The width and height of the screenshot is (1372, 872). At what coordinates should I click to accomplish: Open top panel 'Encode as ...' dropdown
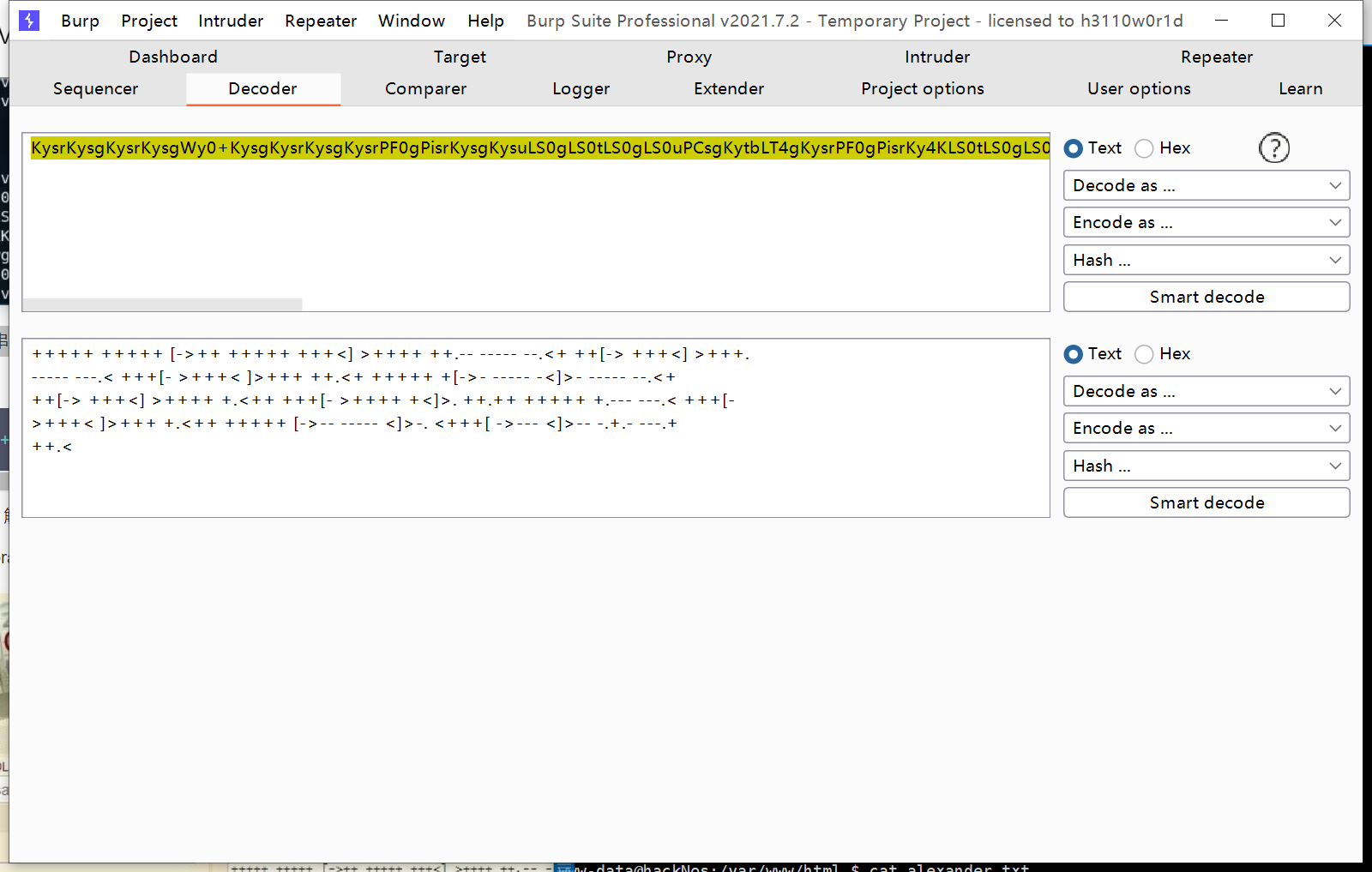click(1207, 222)
